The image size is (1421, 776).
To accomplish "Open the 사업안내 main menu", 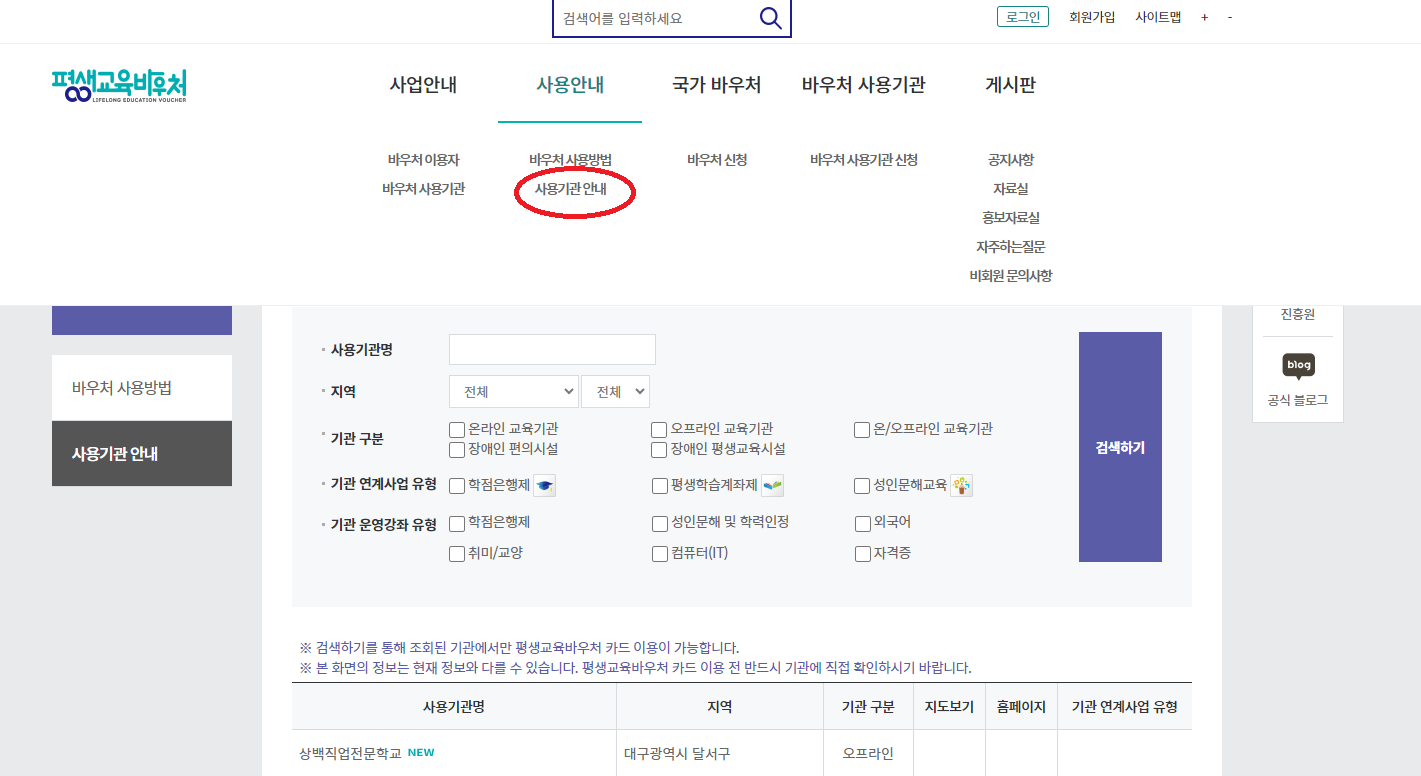I will [x=423, y=85].
